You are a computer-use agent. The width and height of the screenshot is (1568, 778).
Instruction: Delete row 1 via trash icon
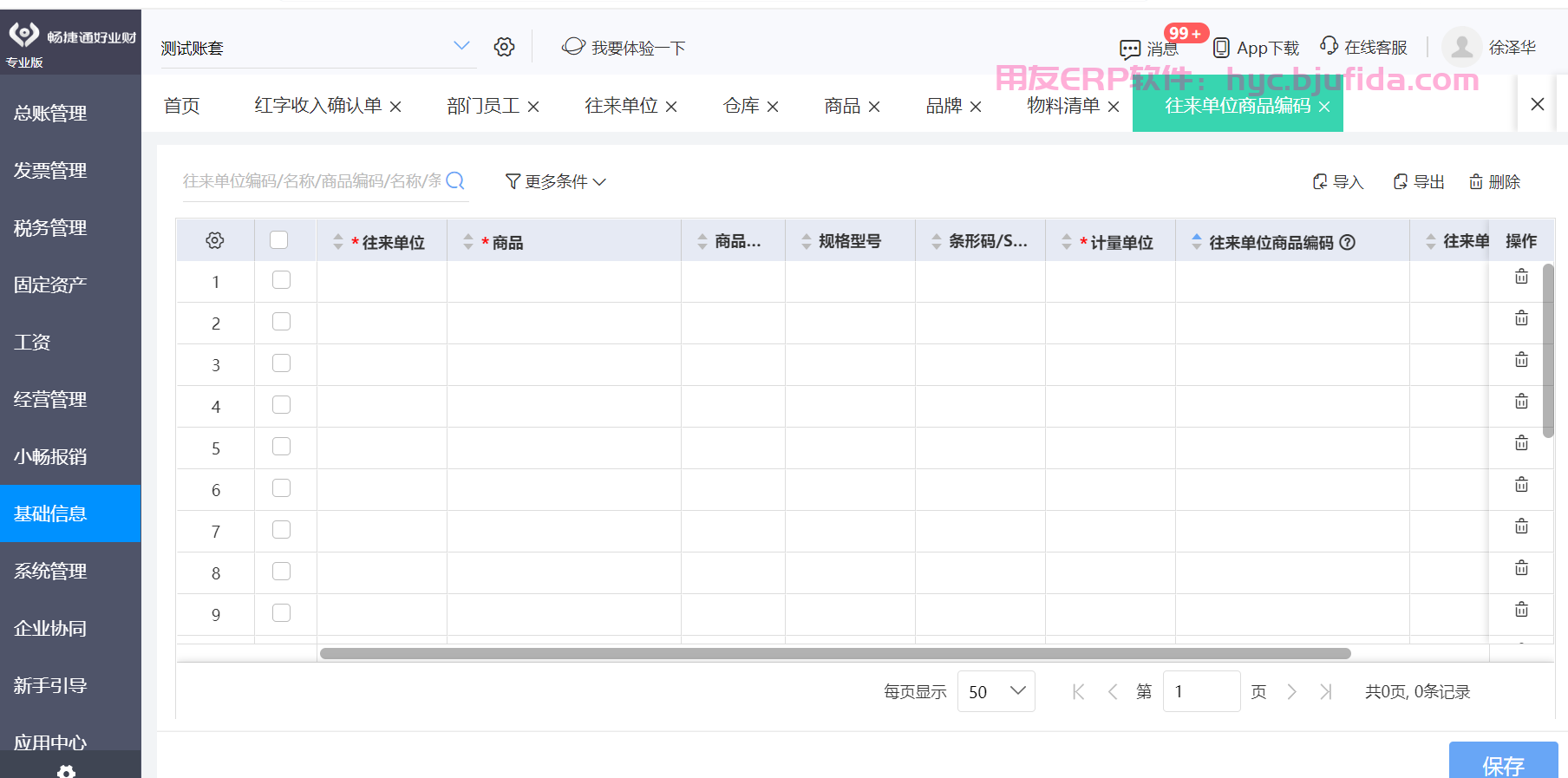click(1521, 277)
